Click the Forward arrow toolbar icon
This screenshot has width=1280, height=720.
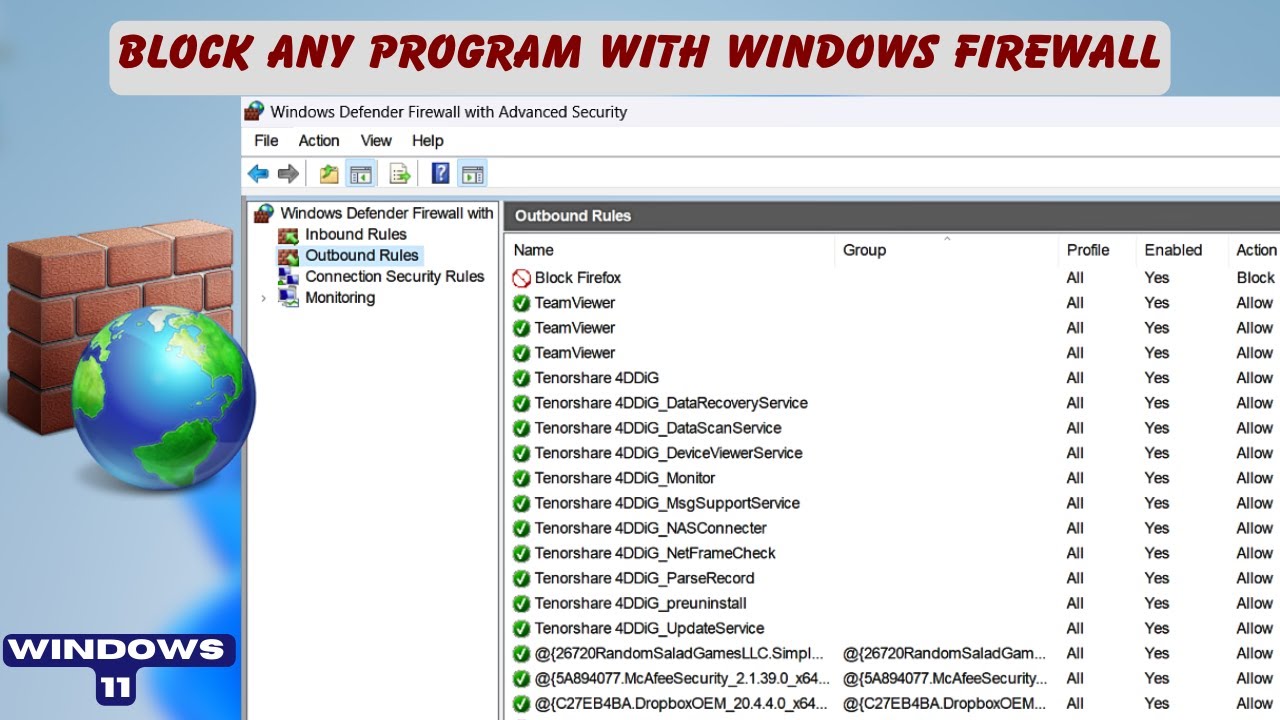coord(288,174)
